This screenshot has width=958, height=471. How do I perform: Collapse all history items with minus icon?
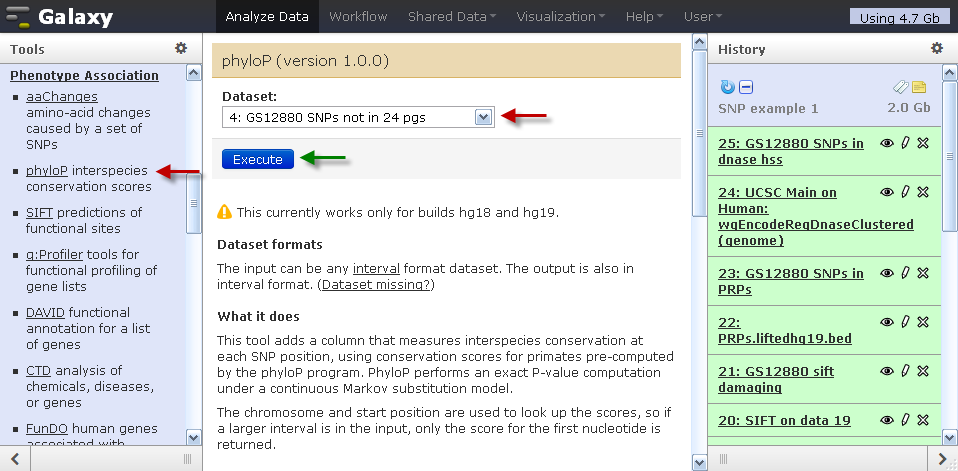(745, 87)
